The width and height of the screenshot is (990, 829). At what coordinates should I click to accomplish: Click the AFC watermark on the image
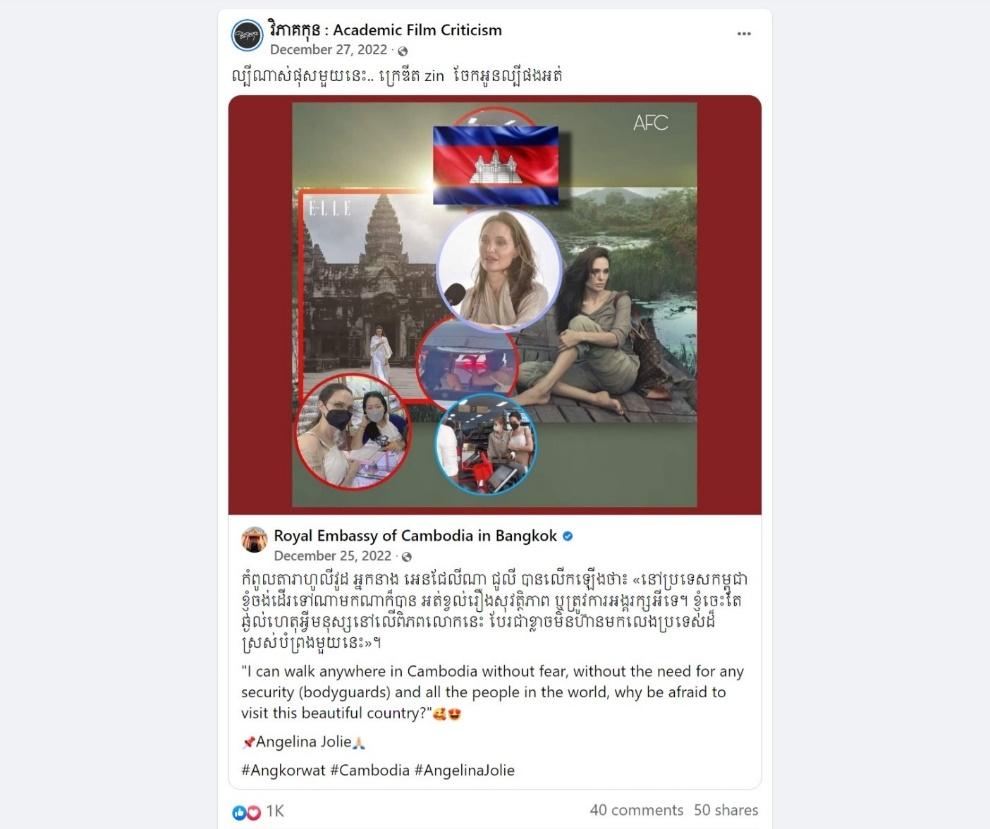(x=650, y=122)
